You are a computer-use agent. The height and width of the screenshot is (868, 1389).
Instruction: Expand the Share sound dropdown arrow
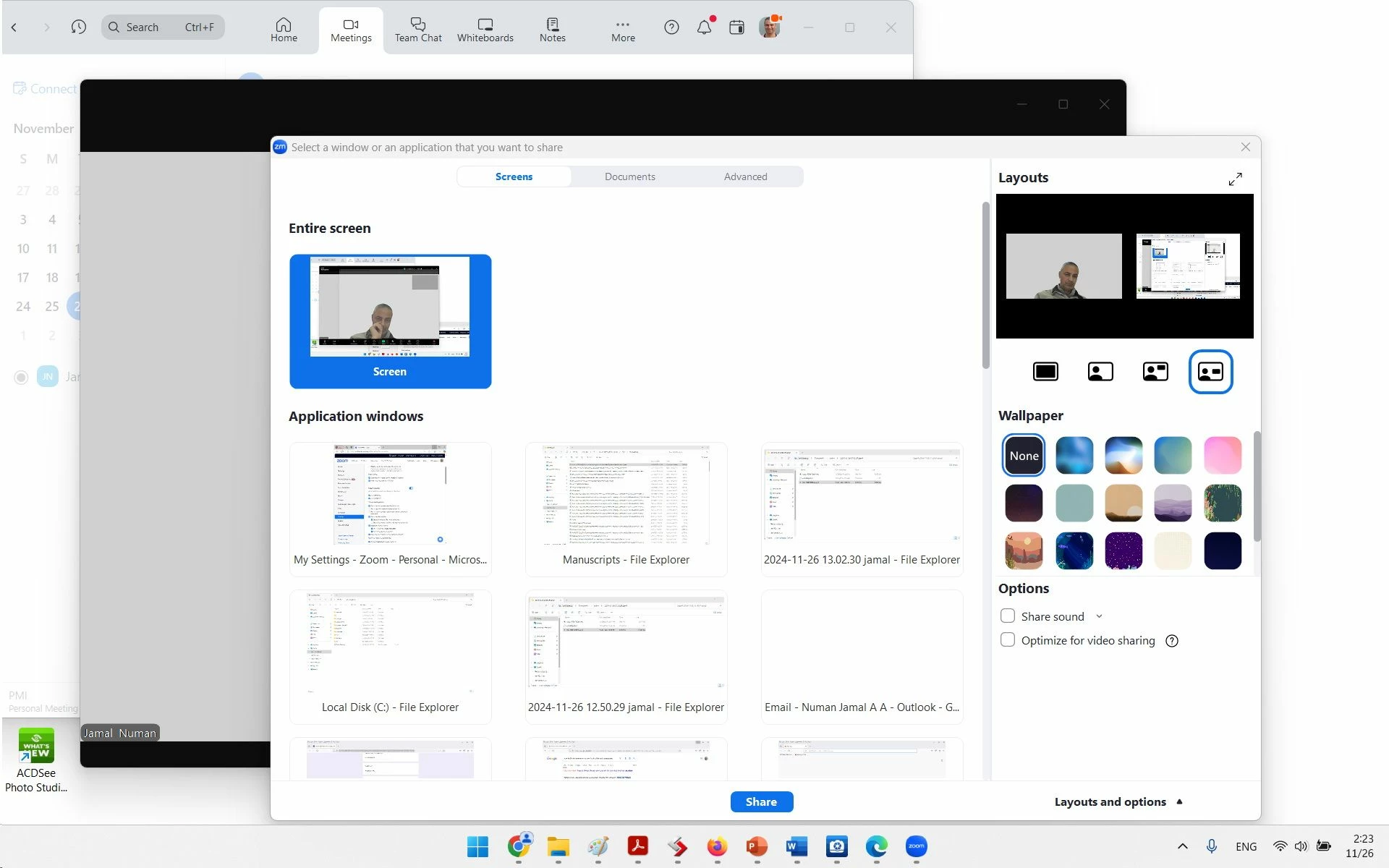pos(1099,616)
